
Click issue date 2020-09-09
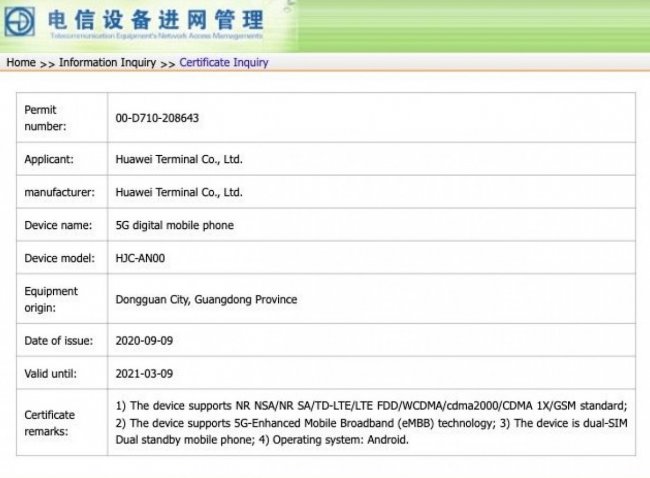pos(146,341)
